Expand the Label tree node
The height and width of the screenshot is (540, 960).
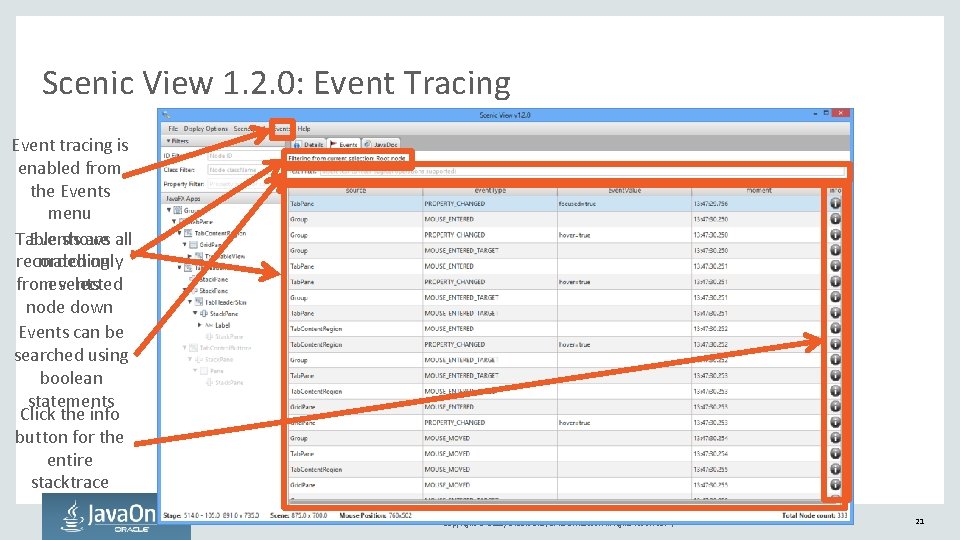point(200,325)
